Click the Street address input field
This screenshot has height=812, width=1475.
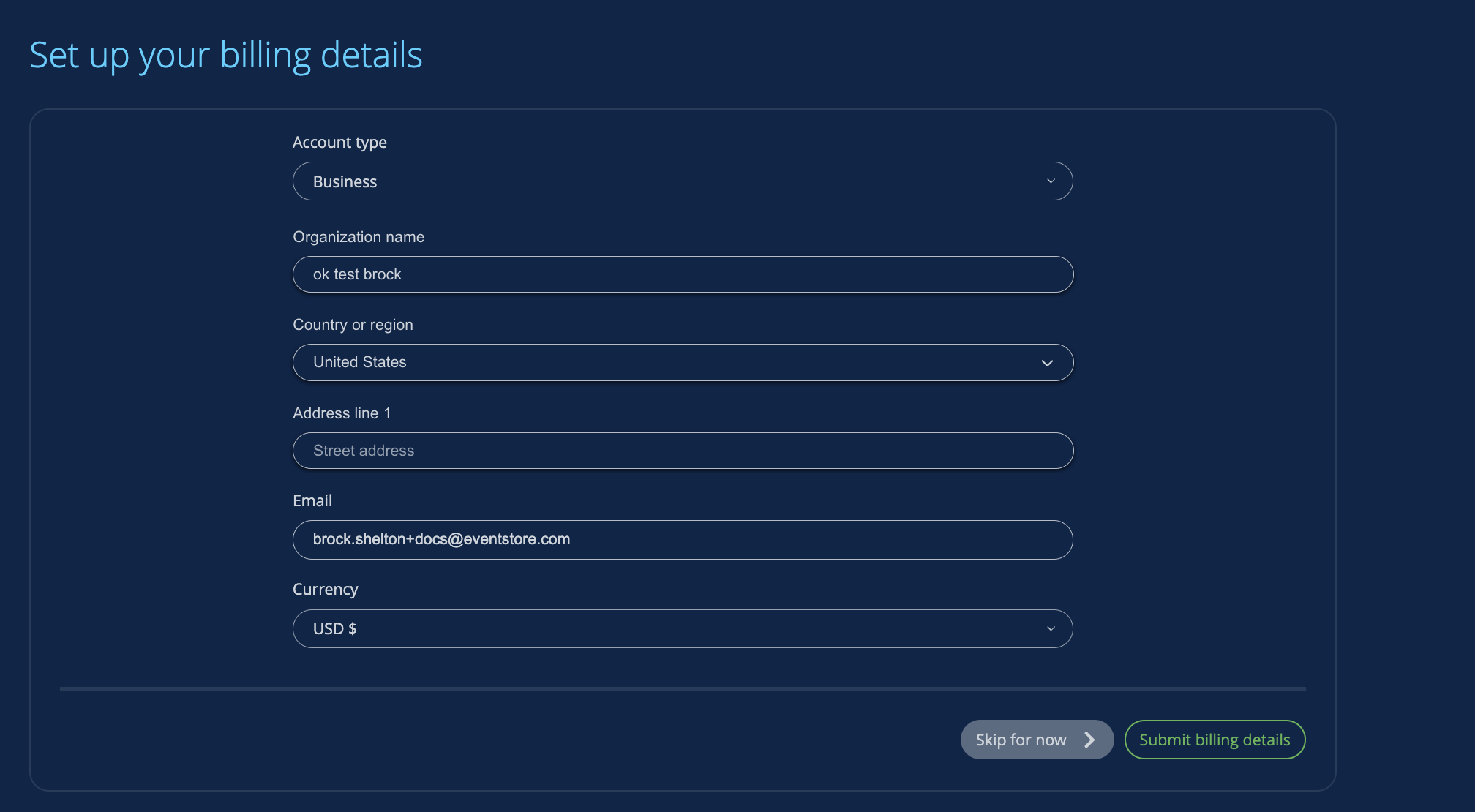[683, 451]
